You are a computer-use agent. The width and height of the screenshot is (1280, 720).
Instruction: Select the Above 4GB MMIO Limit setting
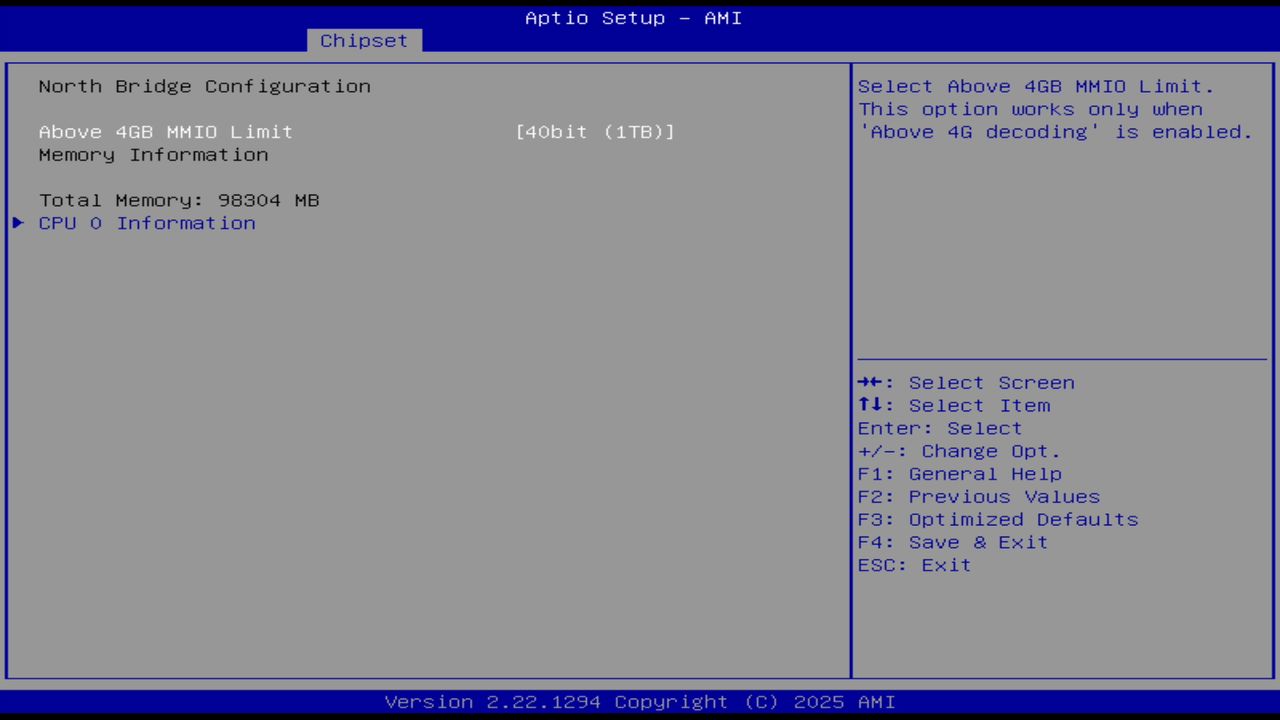click(x=165, y=131)
